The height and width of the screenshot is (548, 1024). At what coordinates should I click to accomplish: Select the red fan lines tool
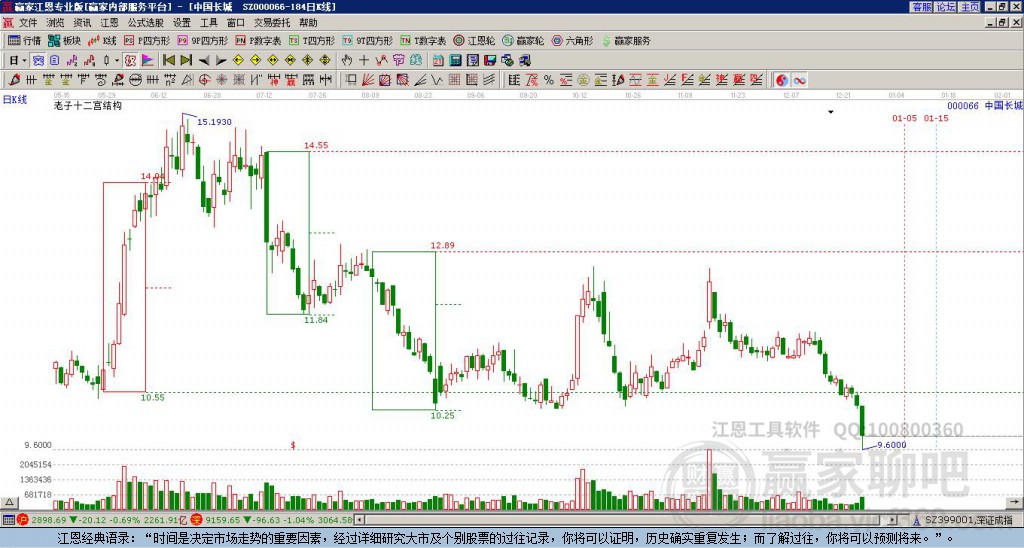368,80
